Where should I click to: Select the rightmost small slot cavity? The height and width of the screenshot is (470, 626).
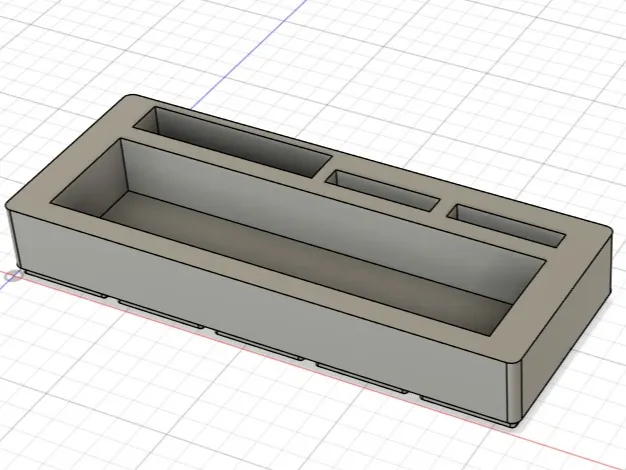pyautogui.click(x=506, y=225)
